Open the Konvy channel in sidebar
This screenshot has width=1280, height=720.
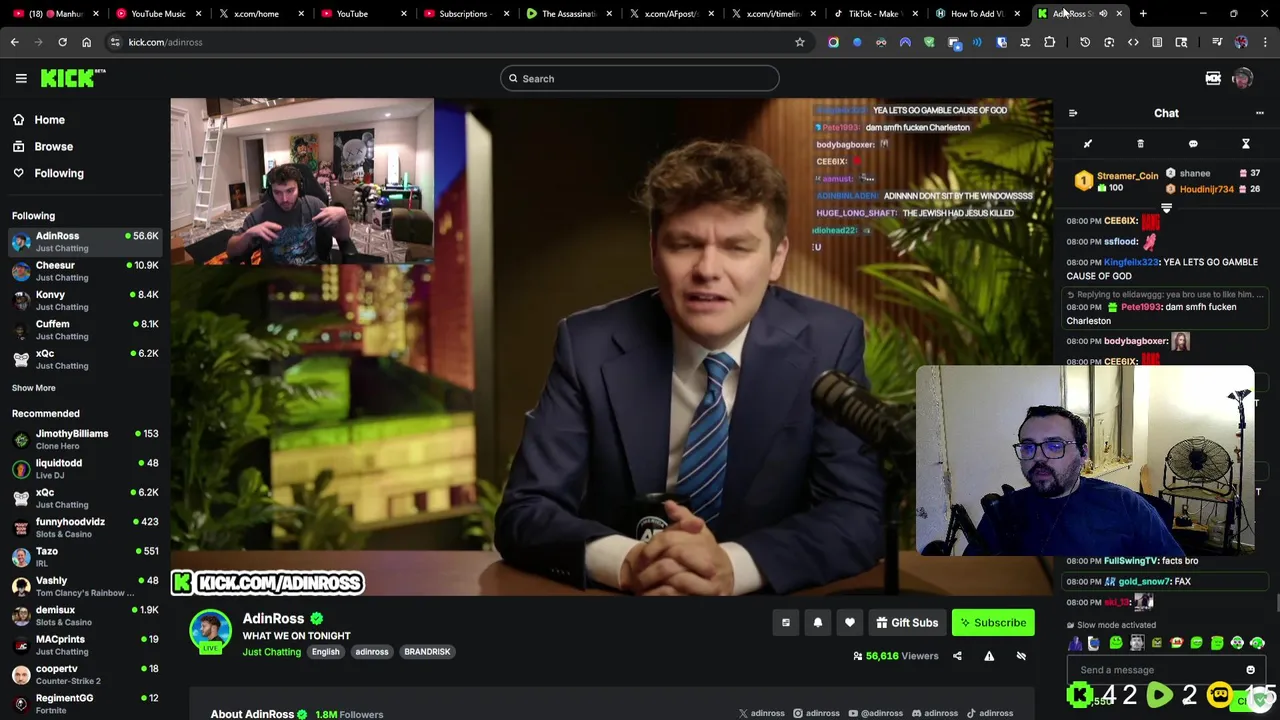(x=85, y=300)
